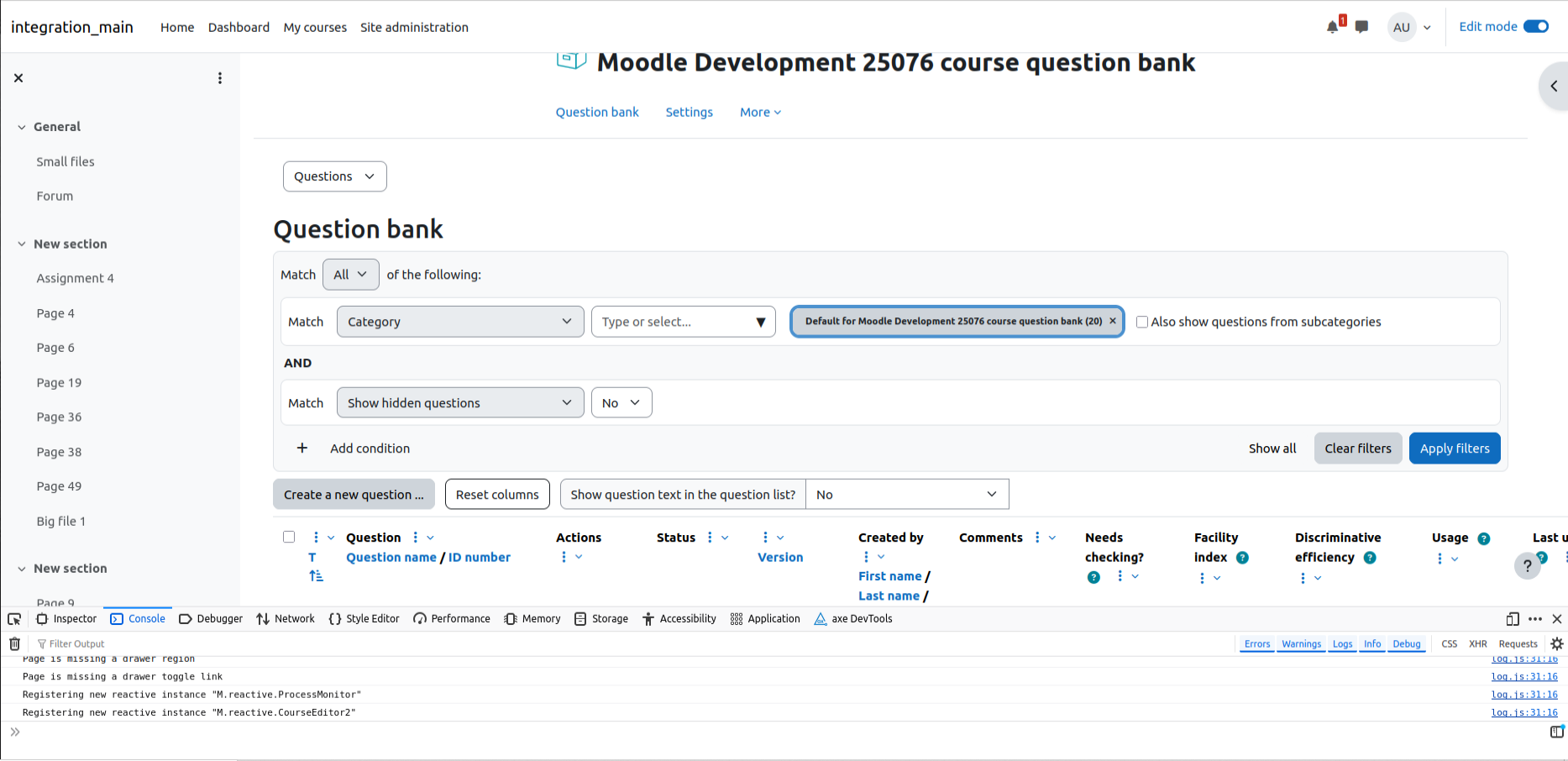Toggle devtools responsive design mode icon
This screenshot has height=761, width=1568.
(x=1513, y=619)
